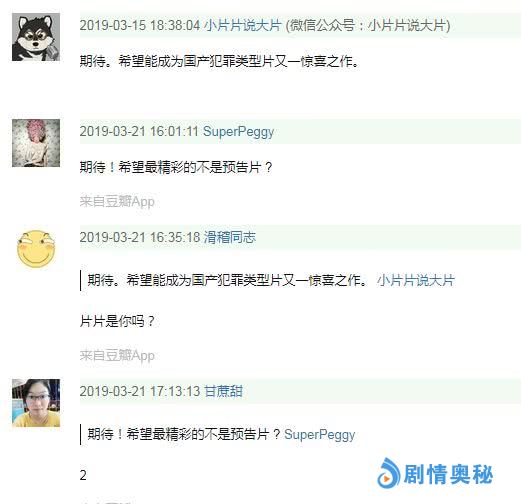The width and height of the screenshot is (521, 504).
Task: Click the 甘蔗甜 username link
Action: tap(223, 391)
